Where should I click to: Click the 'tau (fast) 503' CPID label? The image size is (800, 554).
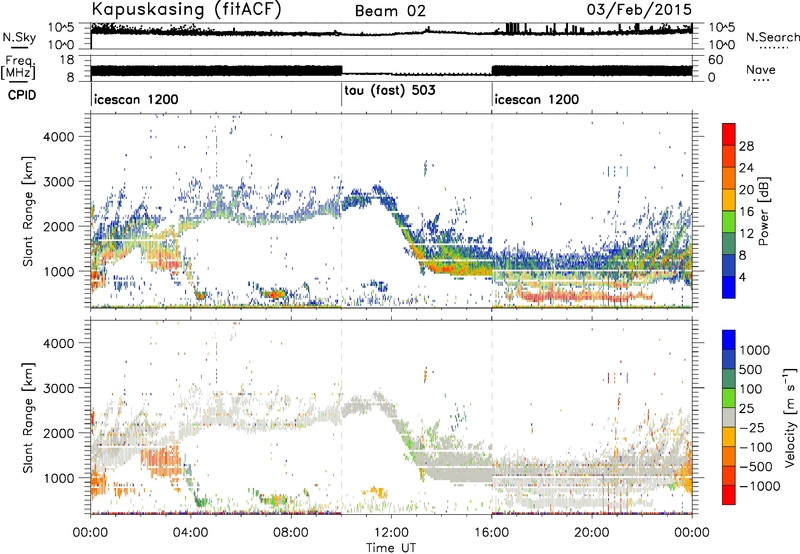(390, 90)
